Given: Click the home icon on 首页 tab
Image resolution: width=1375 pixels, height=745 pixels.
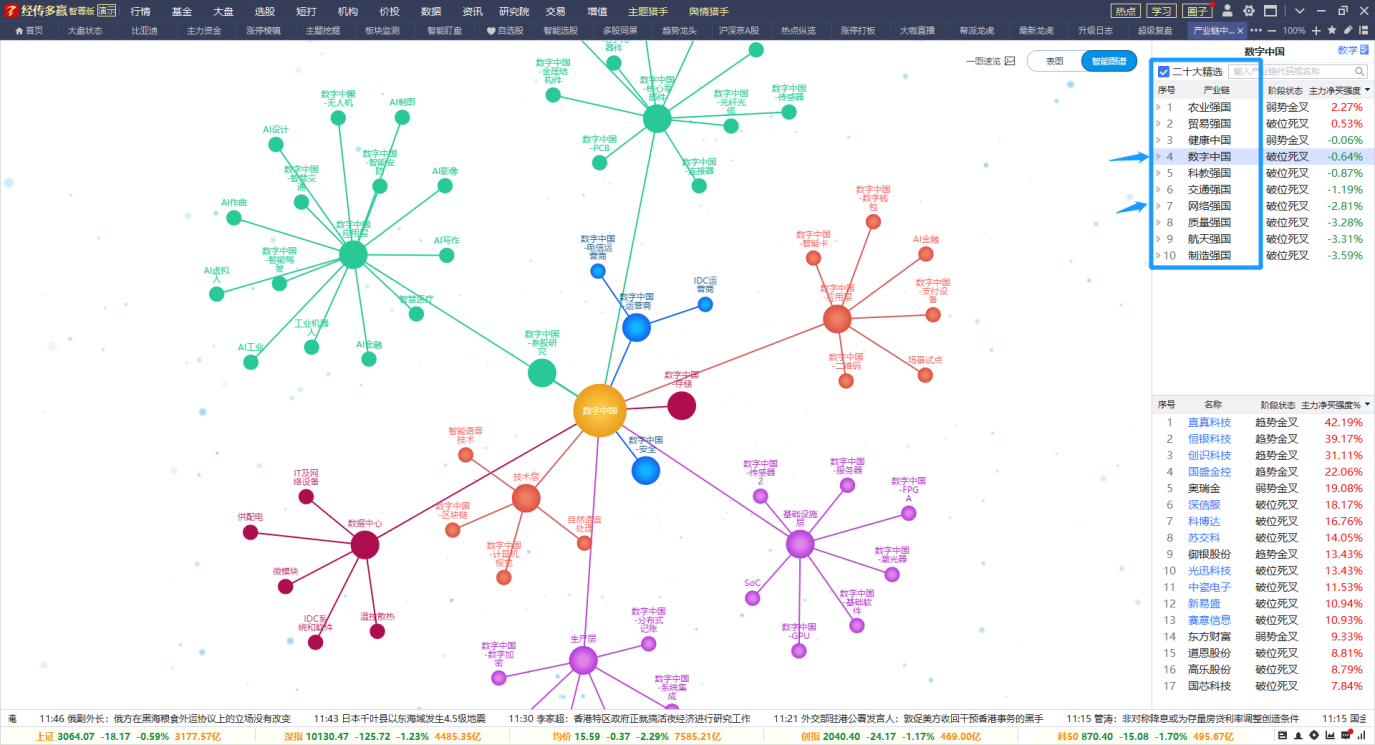Looking at the screenshot, I should [x=18, y=31].
